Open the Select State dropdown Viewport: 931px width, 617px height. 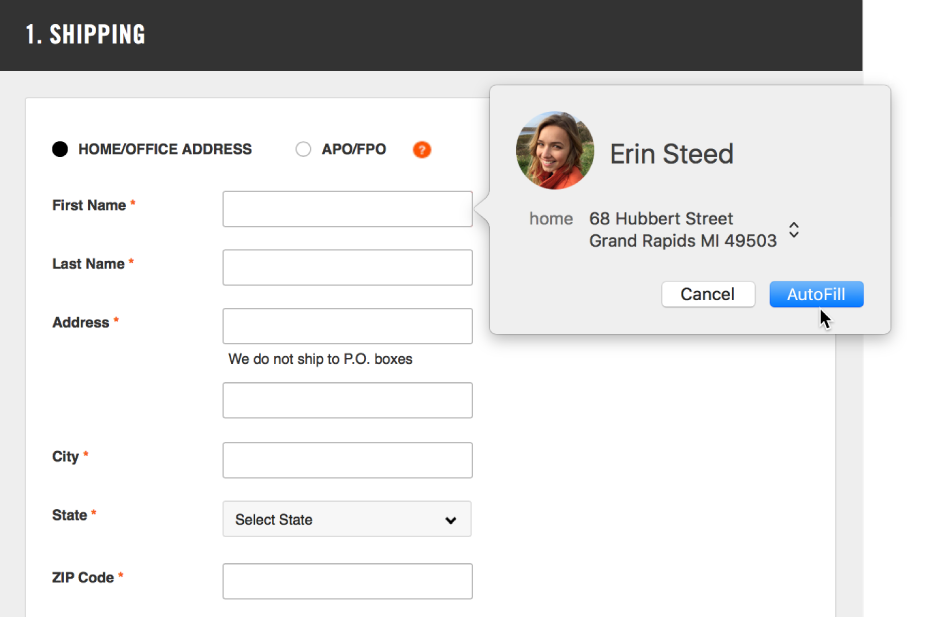point(346,519)
